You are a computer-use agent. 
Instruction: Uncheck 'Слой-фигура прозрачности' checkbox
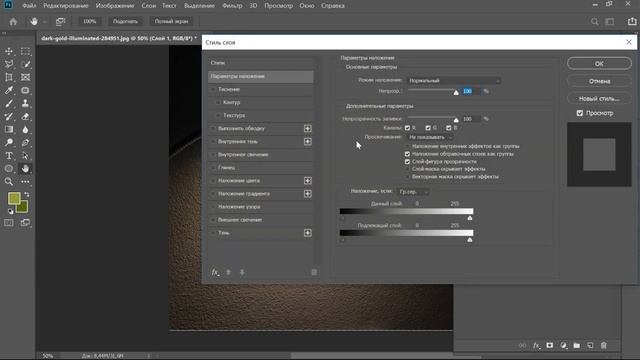[407, 162]
